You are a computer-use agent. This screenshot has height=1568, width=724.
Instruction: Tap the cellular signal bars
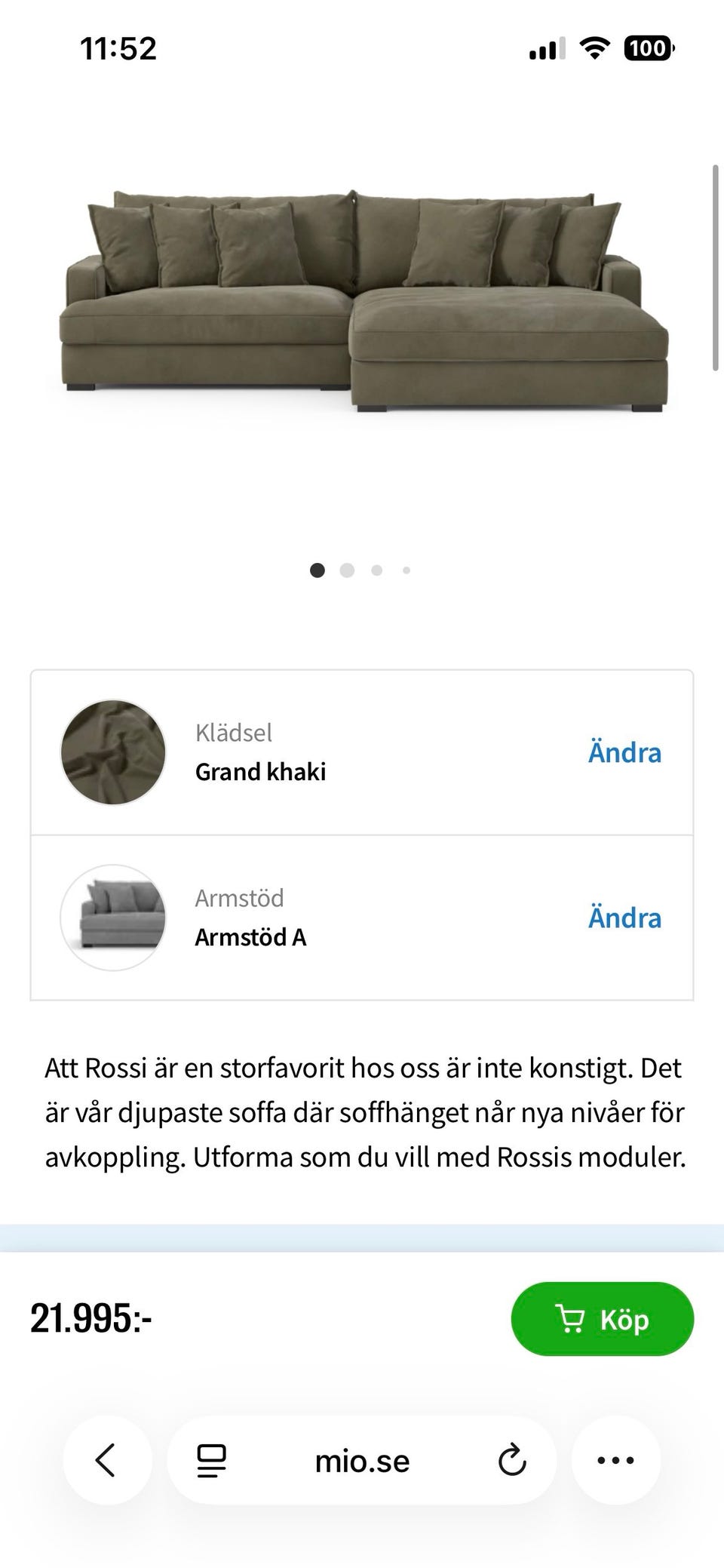click(x=547, y=50)
